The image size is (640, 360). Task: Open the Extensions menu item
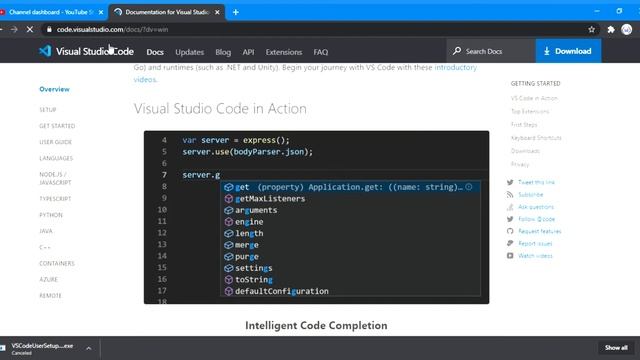[x=284, y=52]
